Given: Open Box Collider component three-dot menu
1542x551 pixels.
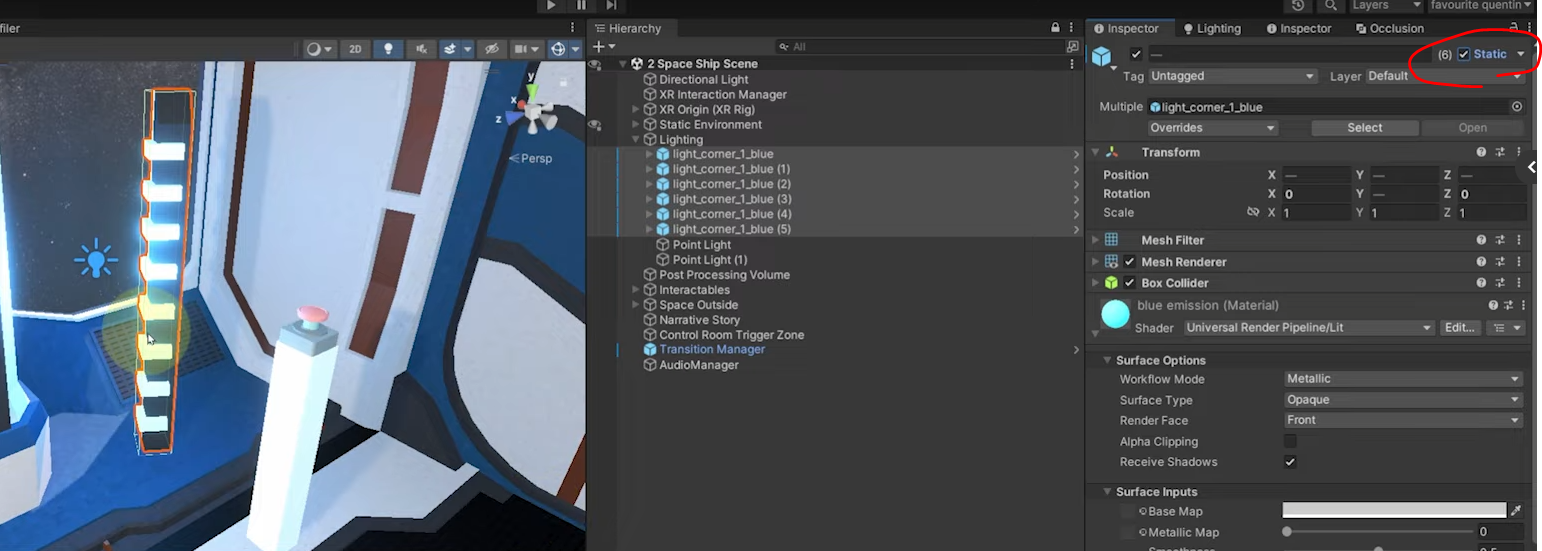Looking at the screenshot, I should 1518,283.
